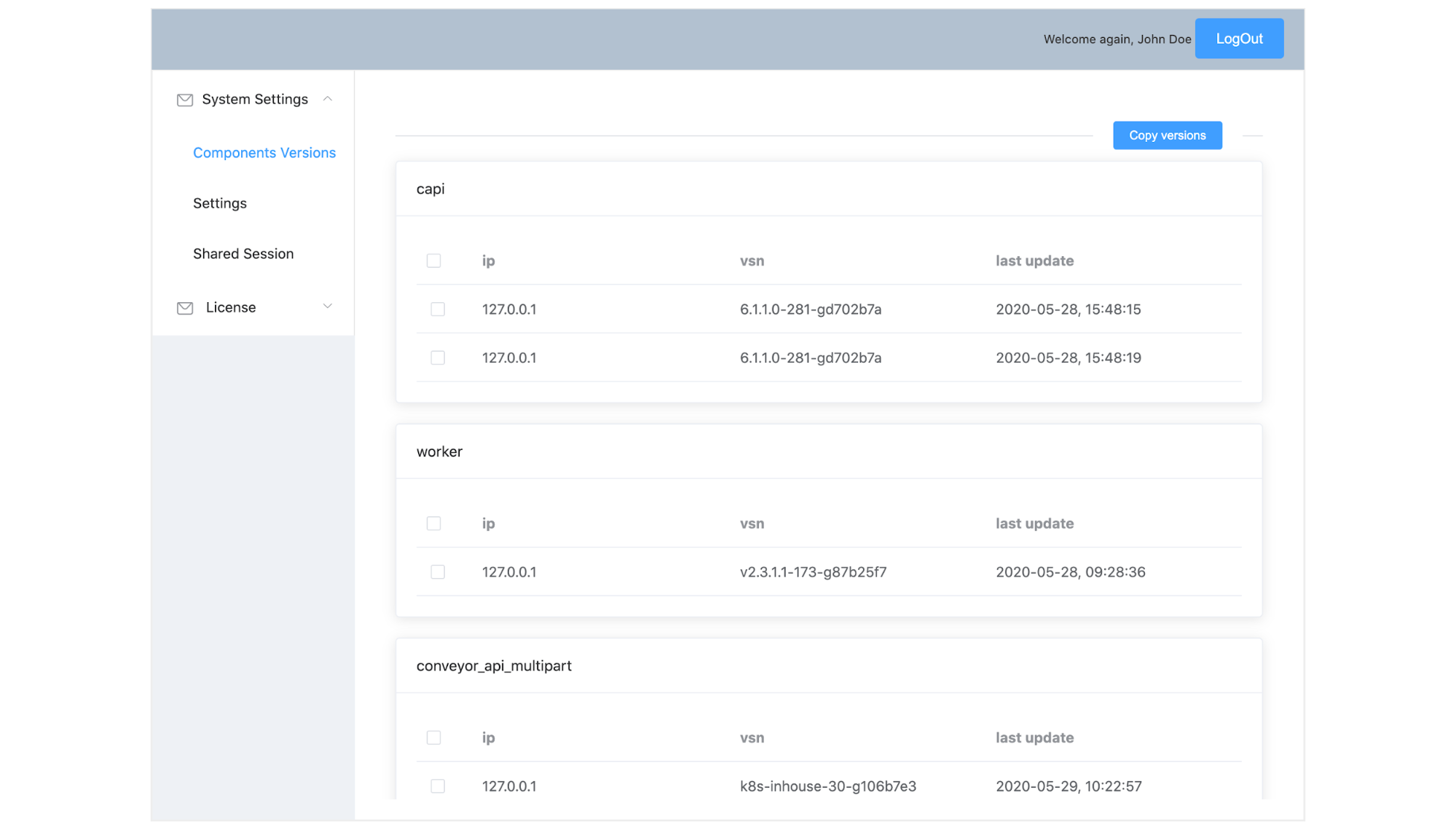Select the Settings menu item
The image size is (1456, 830).
click(x=220, y=203)
